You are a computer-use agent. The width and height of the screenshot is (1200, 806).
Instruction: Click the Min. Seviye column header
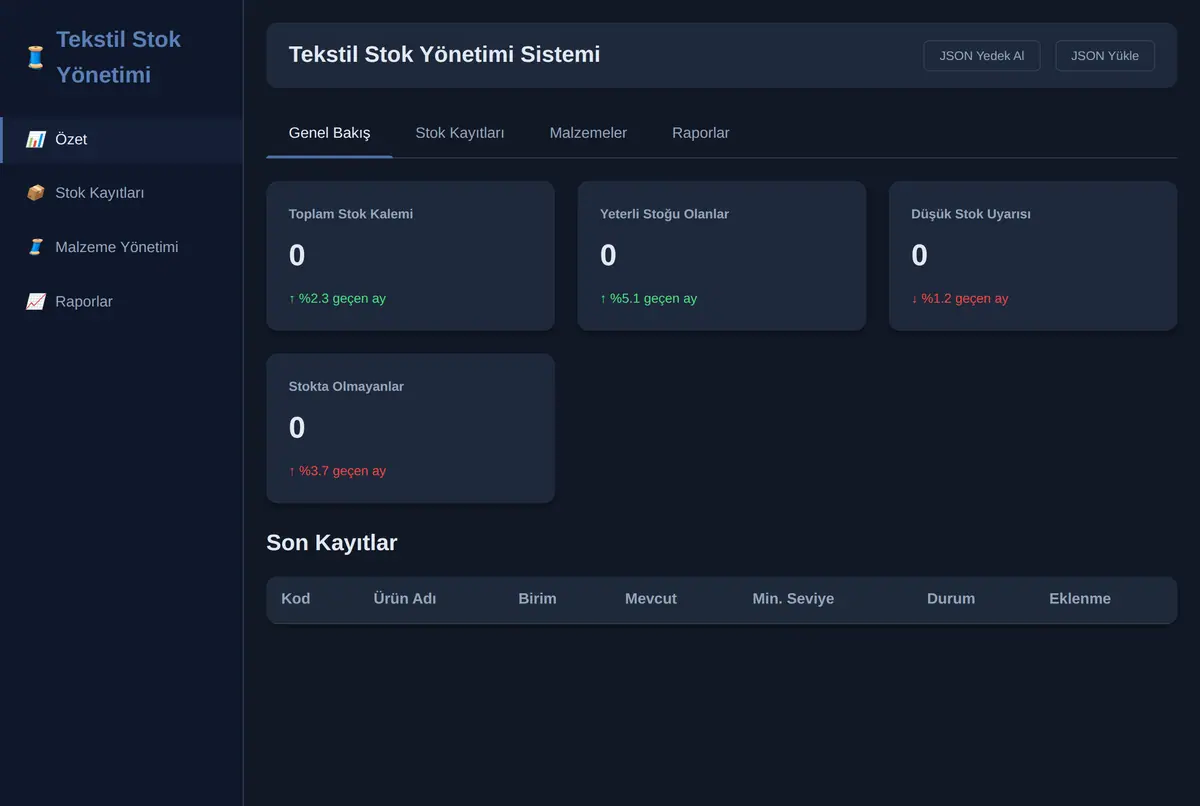(793, 599)
